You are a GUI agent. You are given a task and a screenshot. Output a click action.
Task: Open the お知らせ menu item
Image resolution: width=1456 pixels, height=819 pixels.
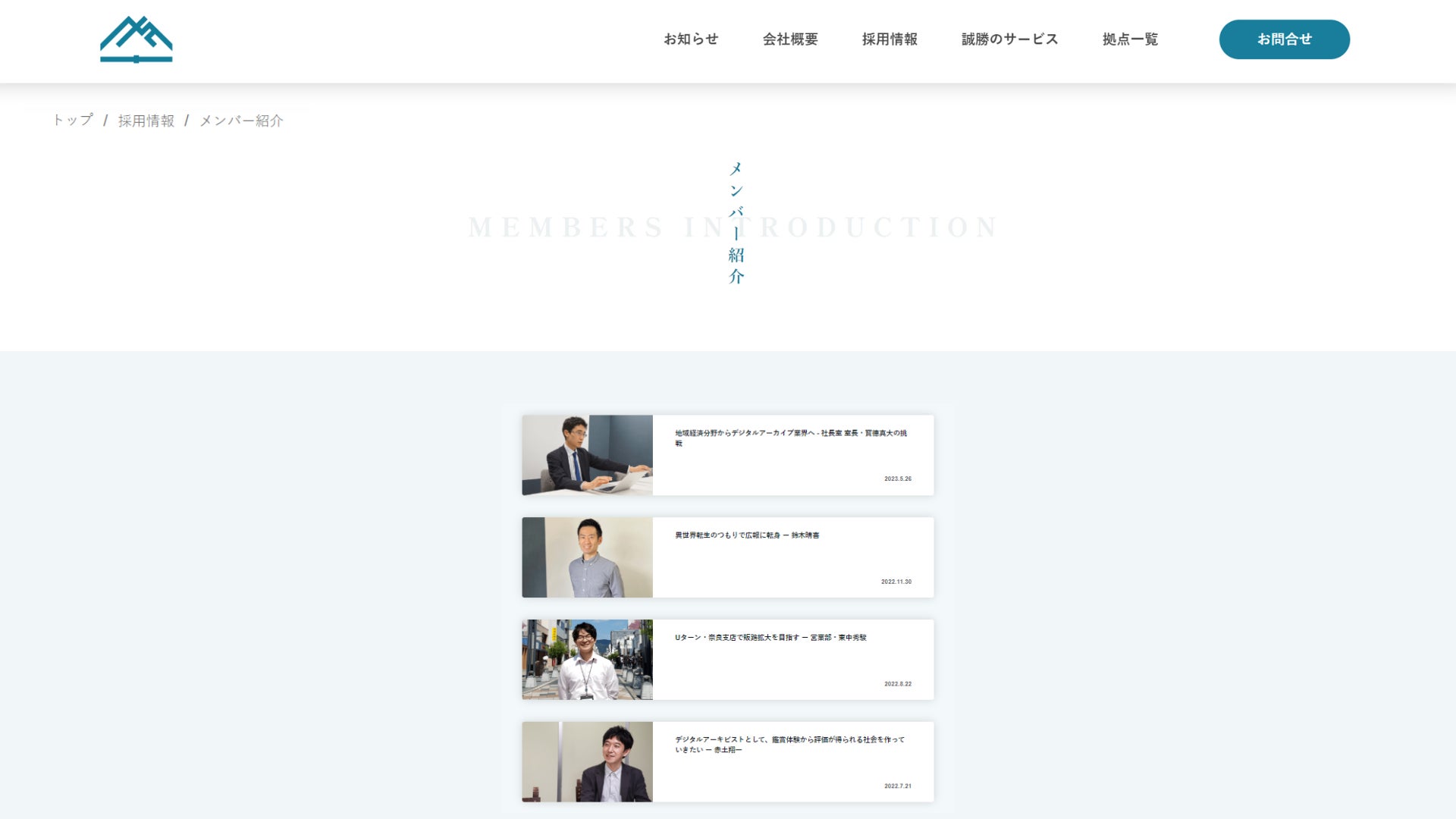click(691, 39)
